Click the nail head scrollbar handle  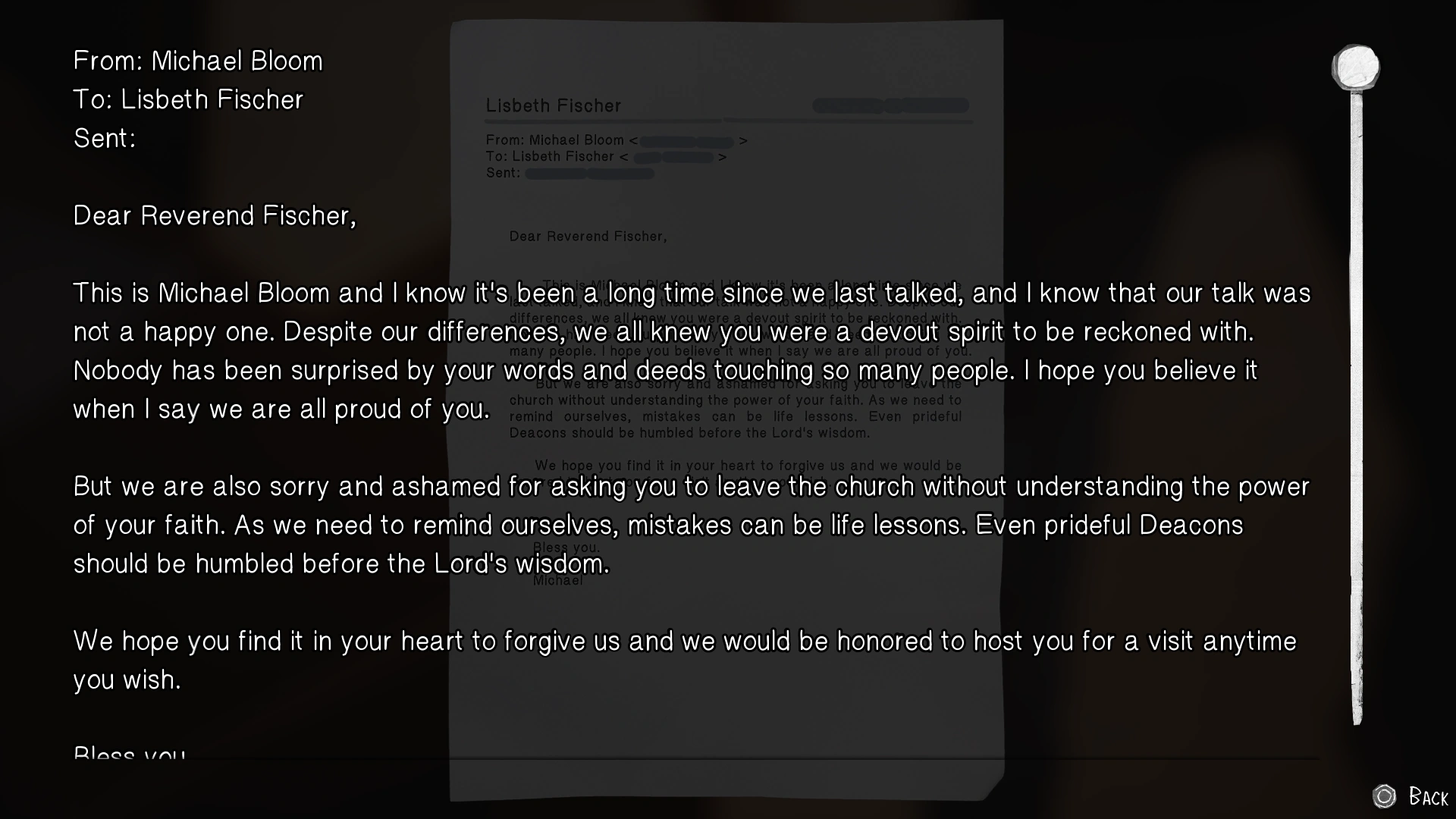[1356, 67]
